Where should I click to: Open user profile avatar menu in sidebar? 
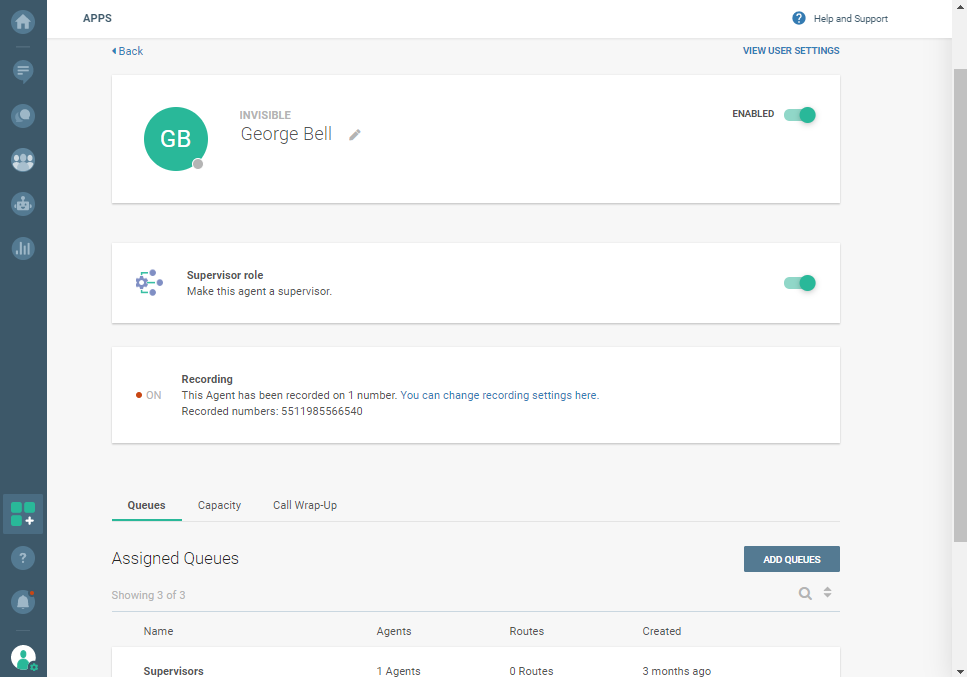pyautogui.click(x=22, y=657)
